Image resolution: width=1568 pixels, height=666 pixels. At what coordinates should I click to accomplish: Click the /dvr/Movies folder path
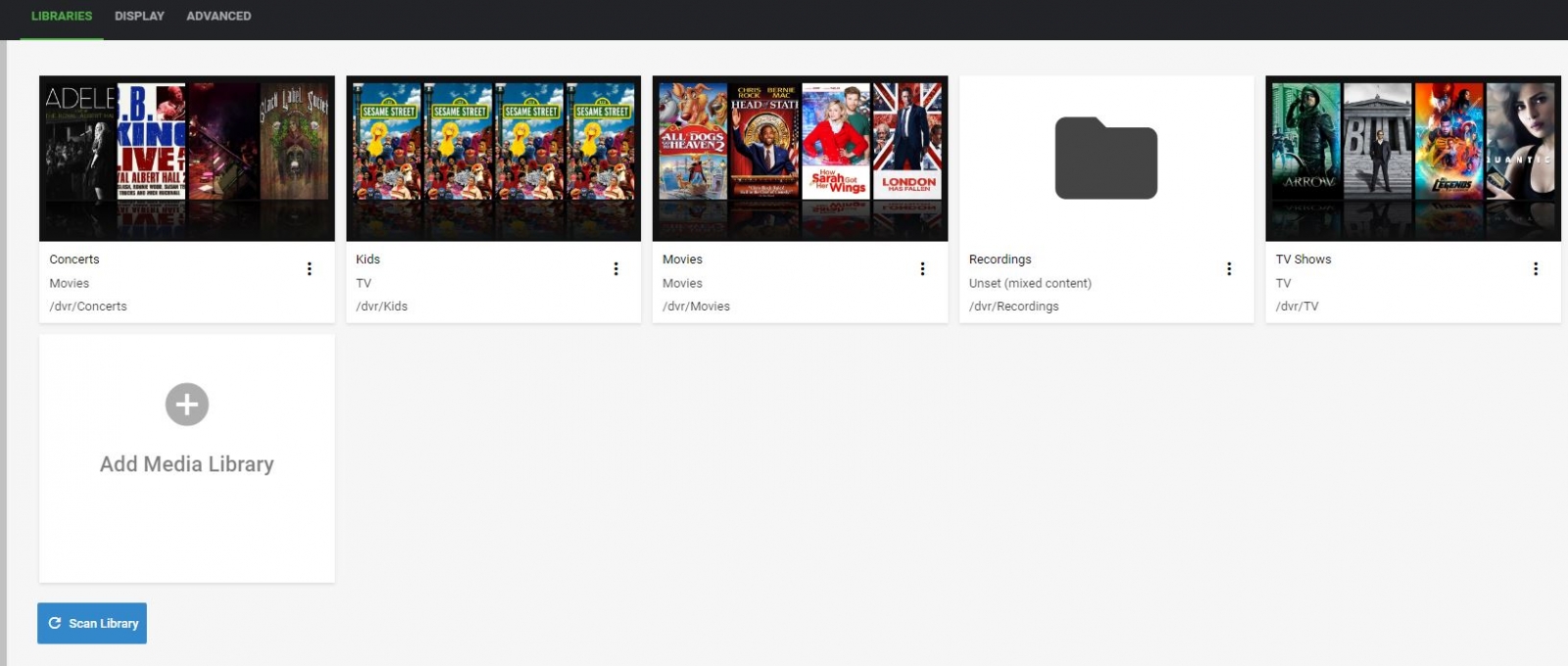(x=696, y=307)
